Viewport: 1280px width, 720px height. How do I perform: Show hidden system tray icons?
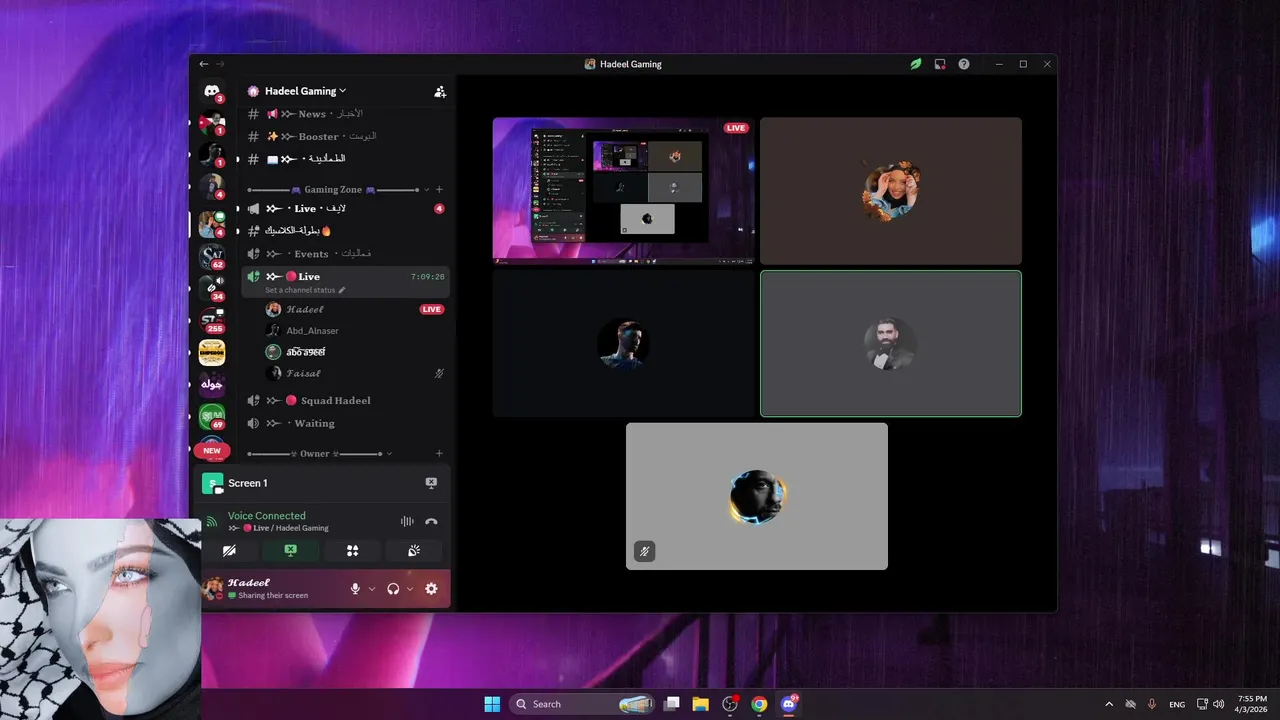coord(1108,704)
